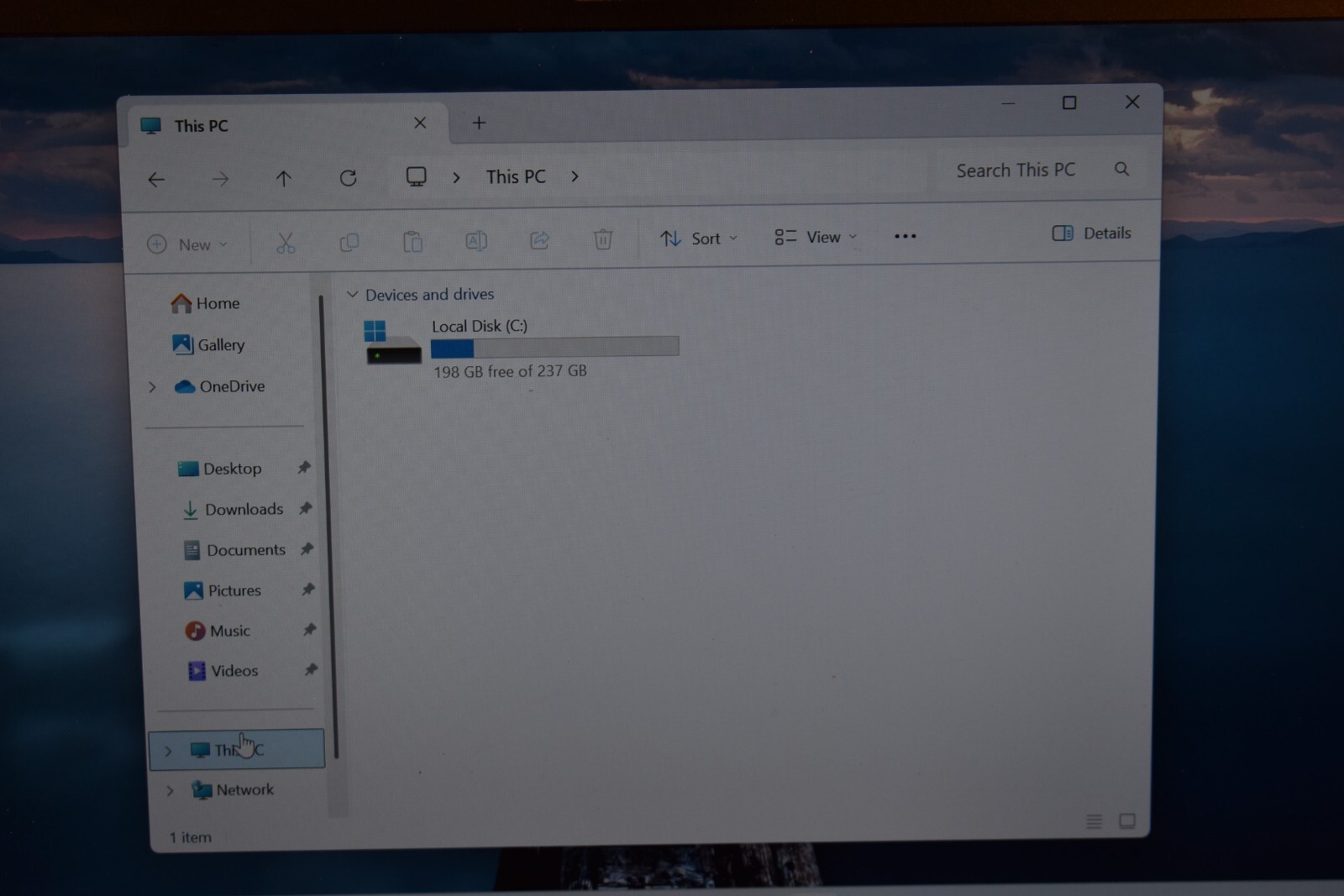Minimize the File Explorer window
1344x896 pixels.
point(1009,103)
